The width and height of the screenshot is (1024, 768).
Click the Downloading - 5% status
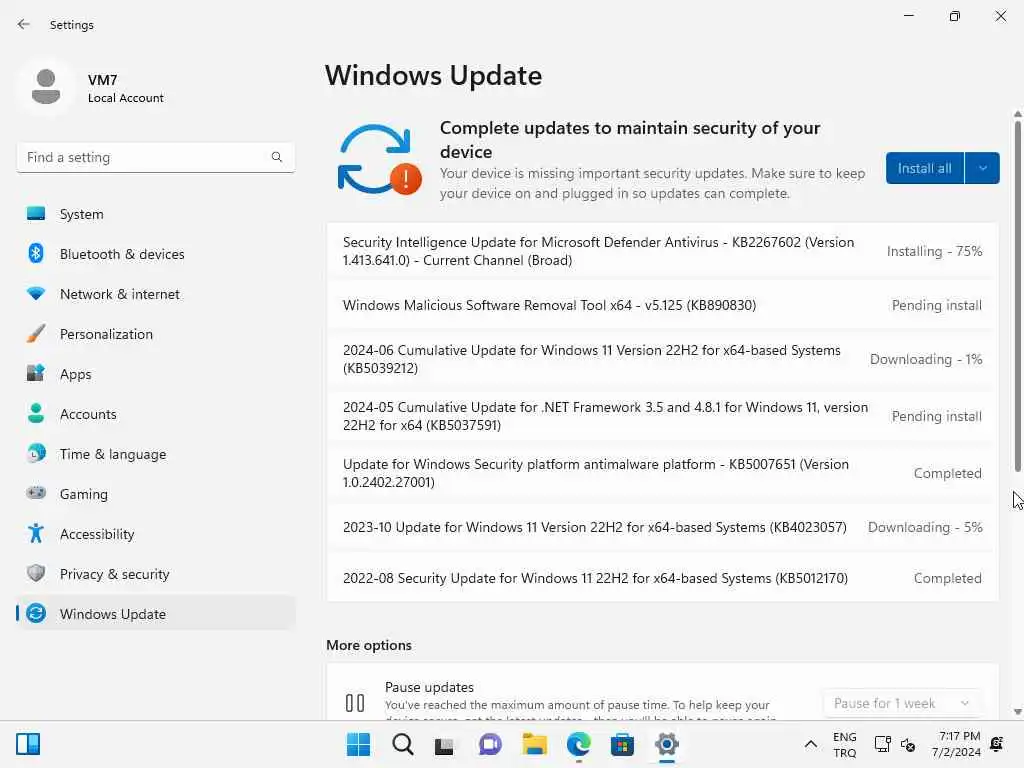pyautogui.click(x=925, y=527)
